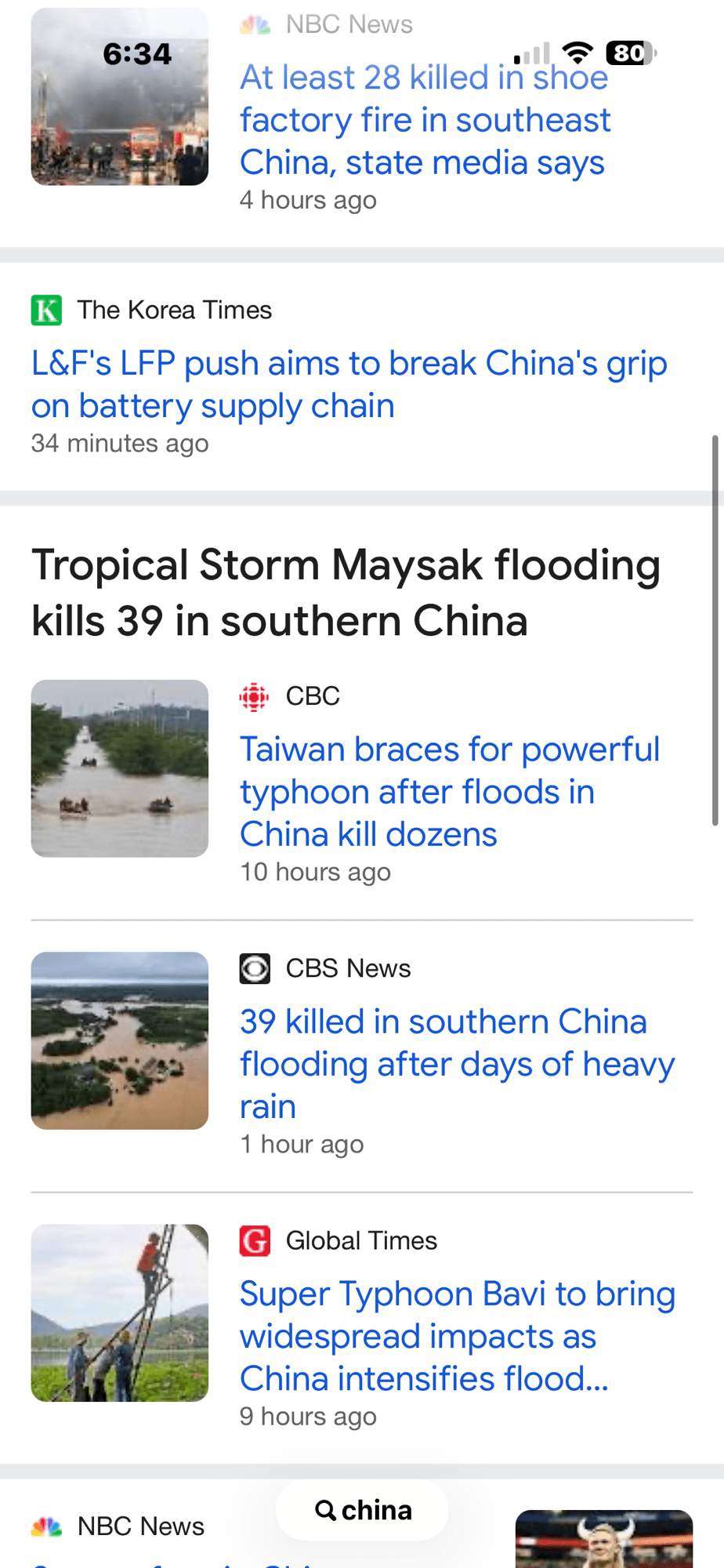
Task: Tap the Wi-Fi status icon
Action: (577, 53)
